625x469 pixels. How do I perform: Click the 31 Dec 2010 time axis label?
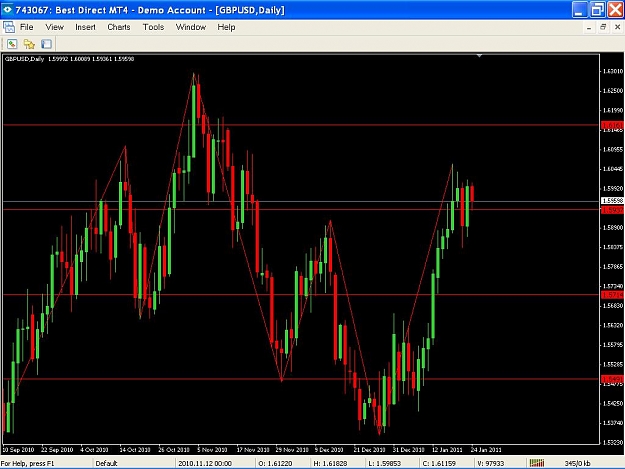coord(409,449)
